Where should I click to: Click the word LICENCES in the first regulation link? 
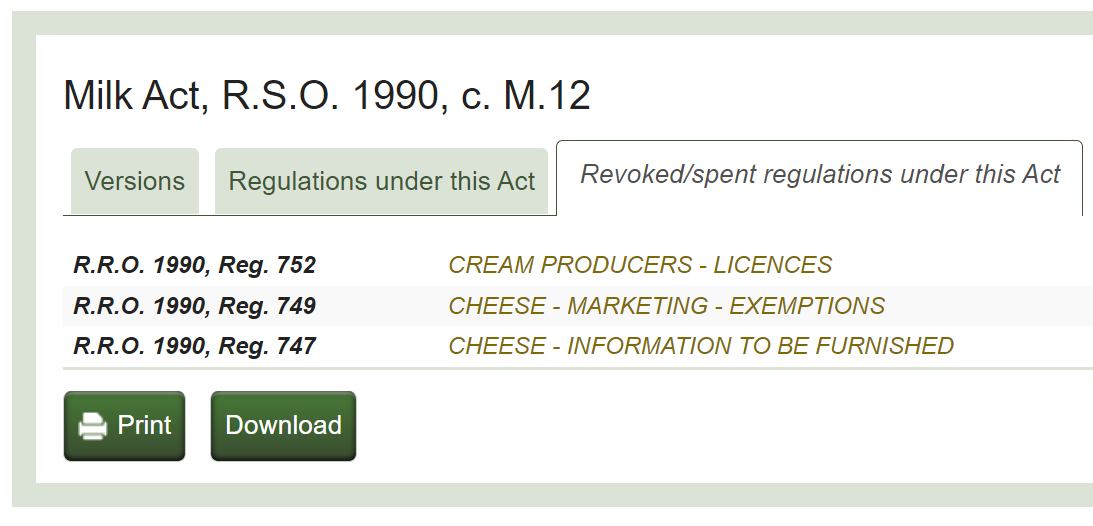tap(773, 265)
